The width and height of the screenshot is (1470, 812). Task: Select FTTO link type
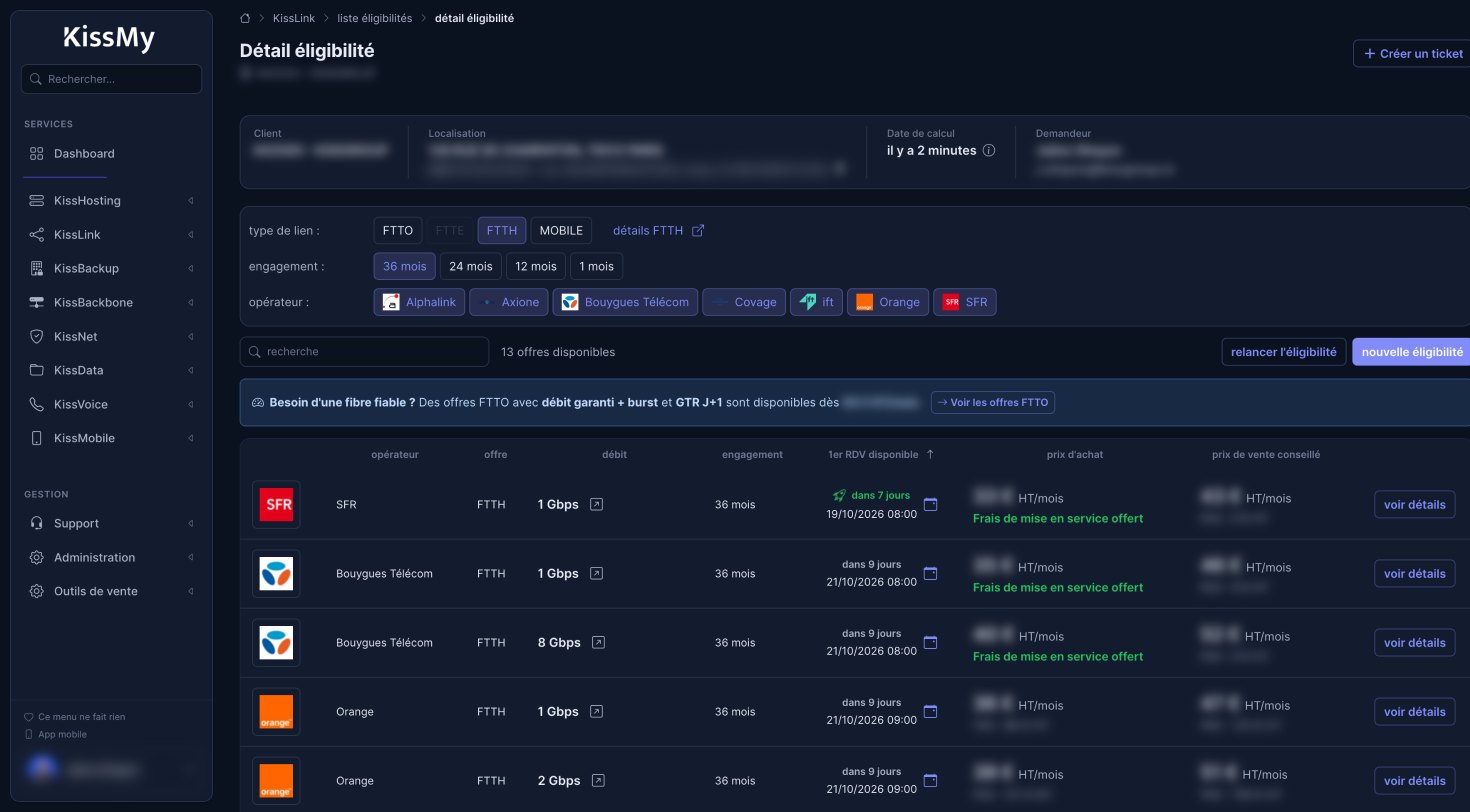[x=398, y=231]
